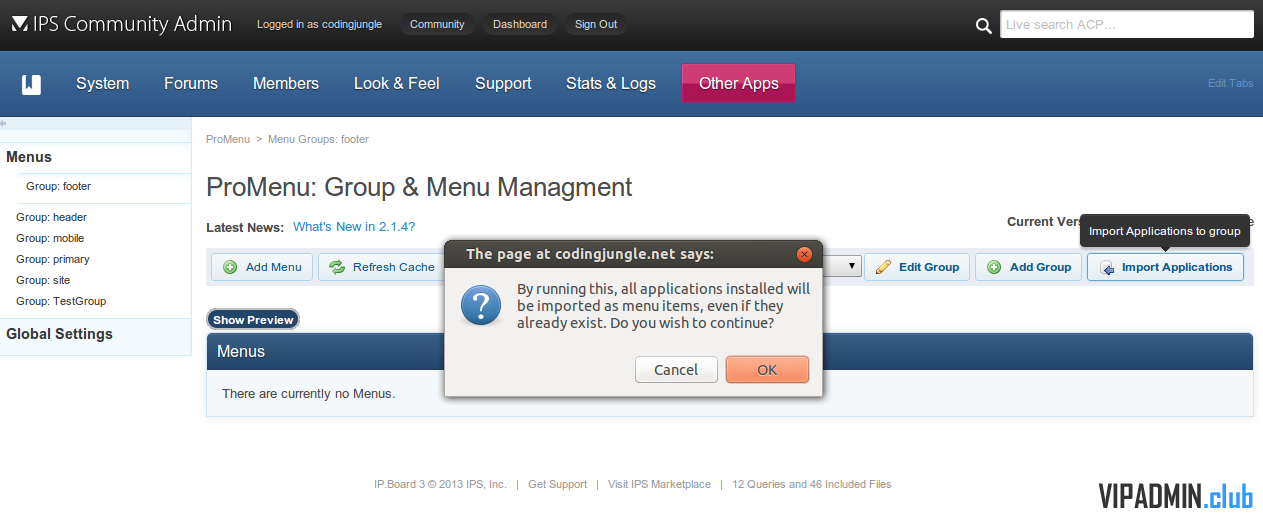Click the search magnifier icon
The image size is (1263, 530).
point(984,25)
